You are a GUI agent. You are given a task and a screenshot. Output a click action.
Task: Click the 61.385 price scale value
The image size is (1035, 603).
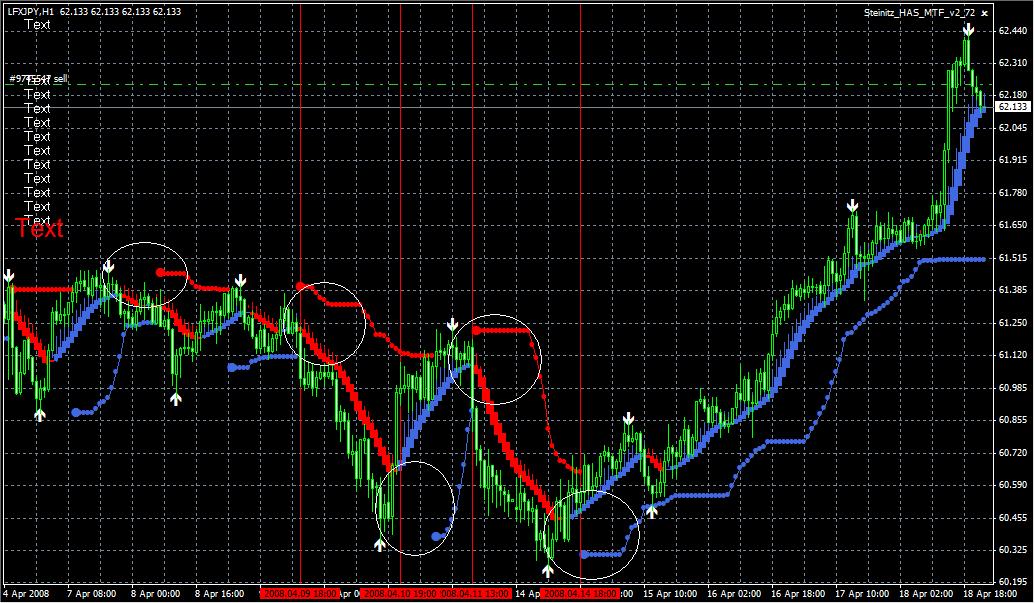click(1012, 290)
